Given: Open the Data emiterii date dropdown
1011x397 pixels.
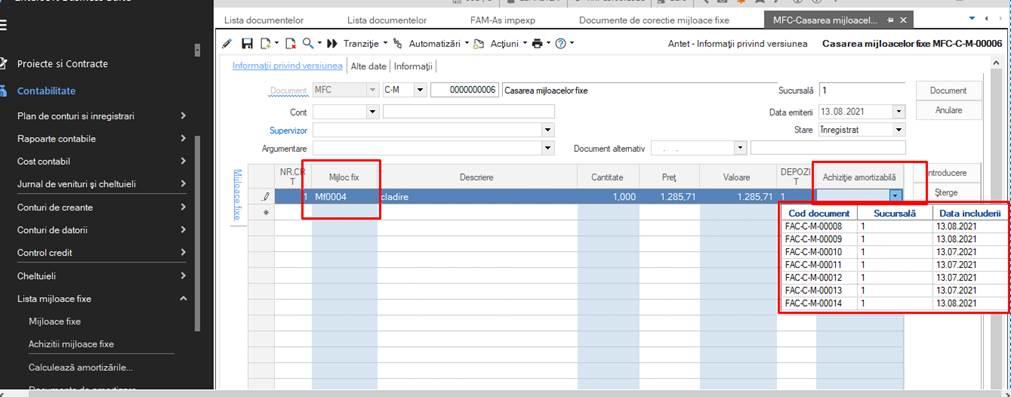Looking at the screenshot, I should click(x=899, y=111).
